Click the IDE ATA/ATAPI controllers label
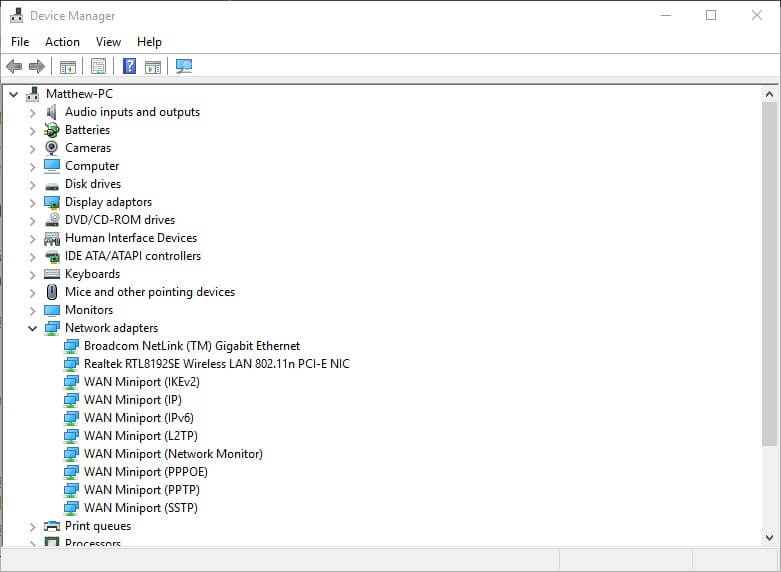Screen dimensions: 781x572 (133, 256)
